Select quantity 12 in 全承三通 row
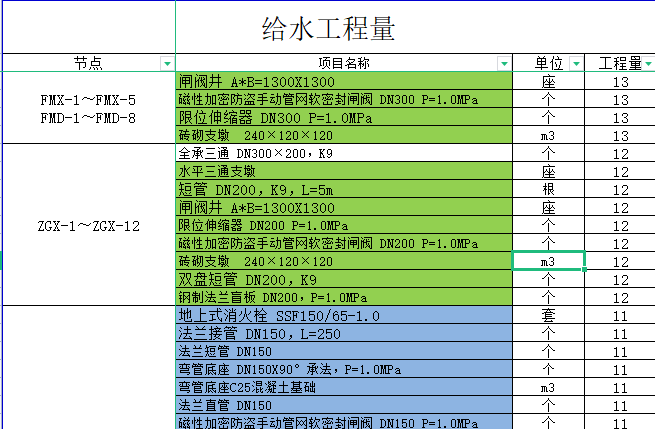Viewport: 655px width, 429px height. pos(620,153)
